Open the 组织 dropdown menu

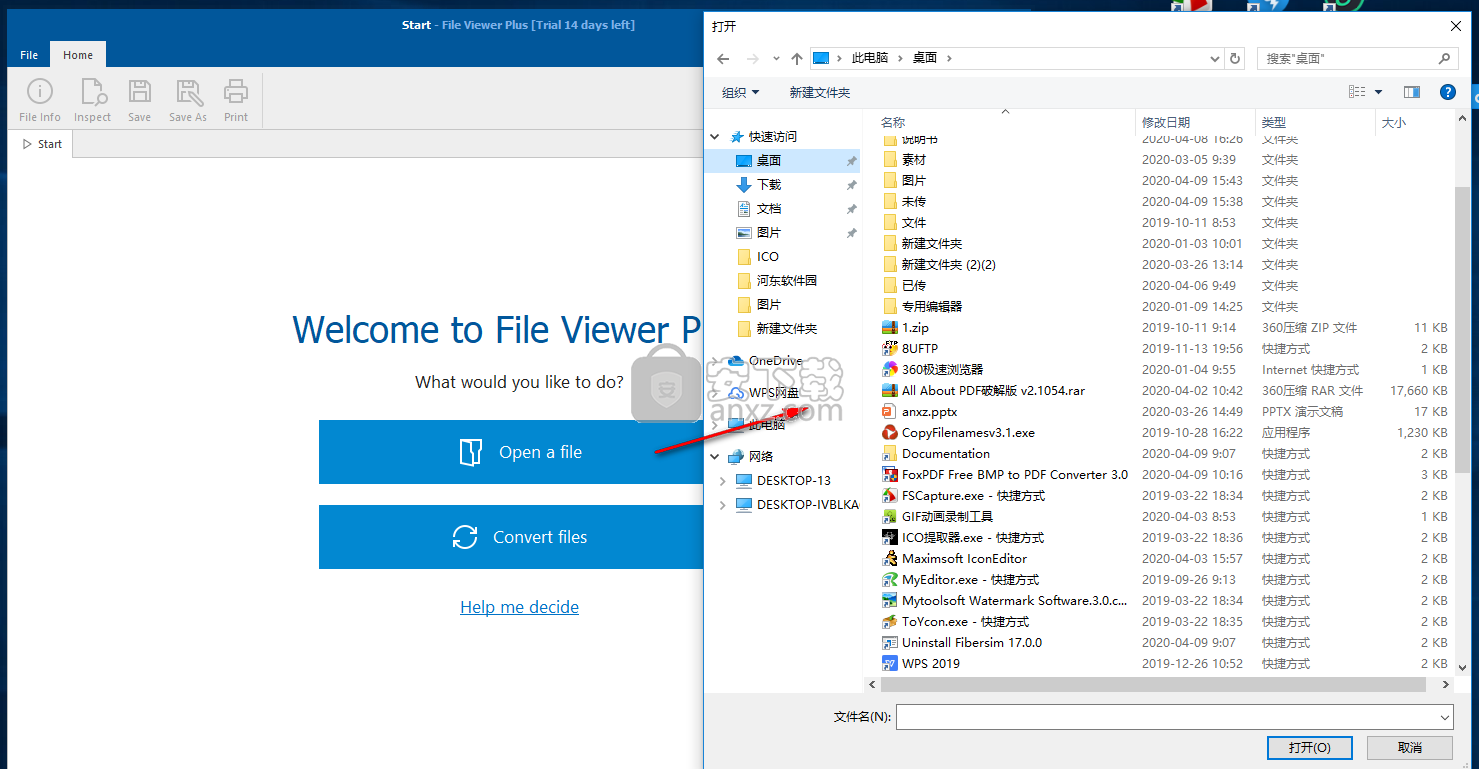(x=741, y=92)
